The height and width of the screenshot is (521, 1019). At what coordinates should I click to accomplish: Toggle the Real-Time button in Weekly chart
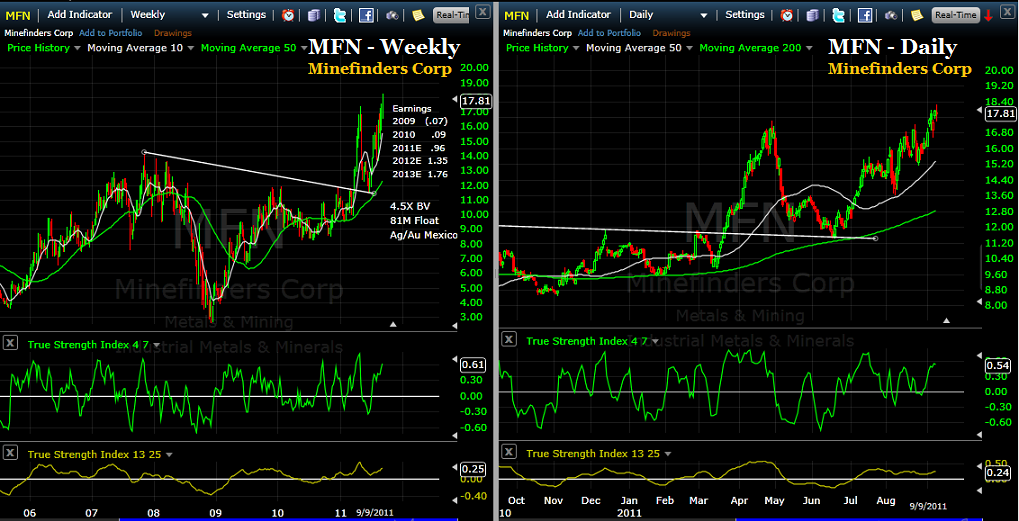coord(451,15)
